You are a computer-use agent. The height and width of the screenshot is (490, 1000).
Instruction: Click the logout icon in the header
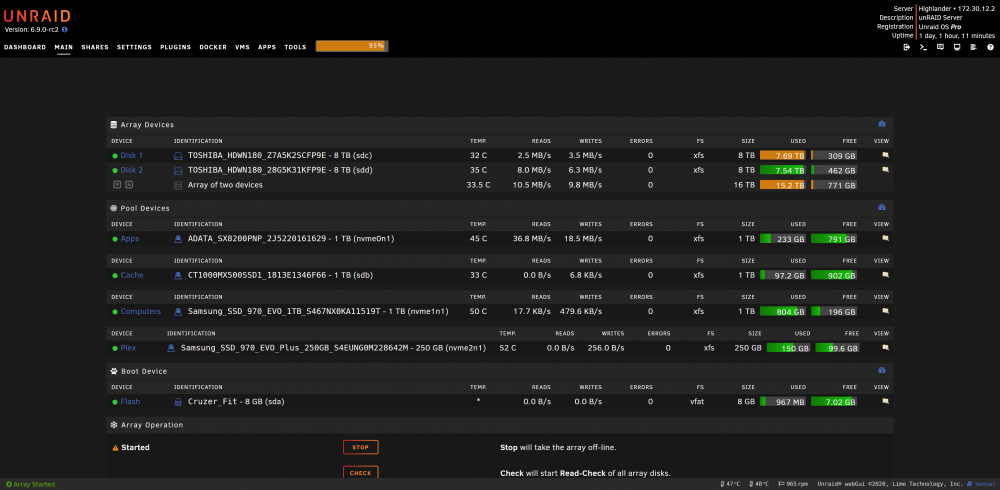[907, 47]
